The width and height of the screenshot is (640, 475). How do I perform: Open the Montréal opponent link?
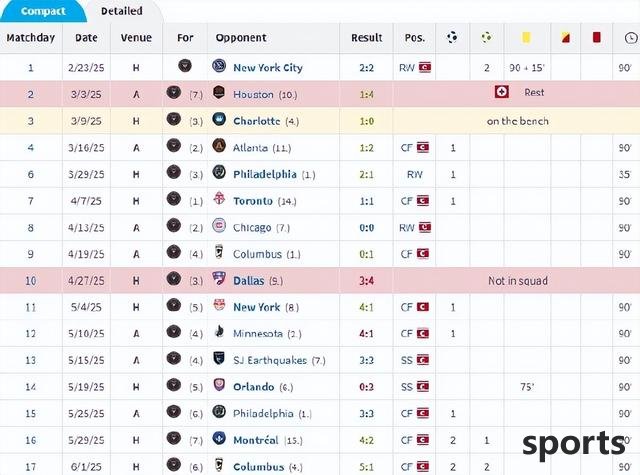pyautogui.click(x=256, y=440)
